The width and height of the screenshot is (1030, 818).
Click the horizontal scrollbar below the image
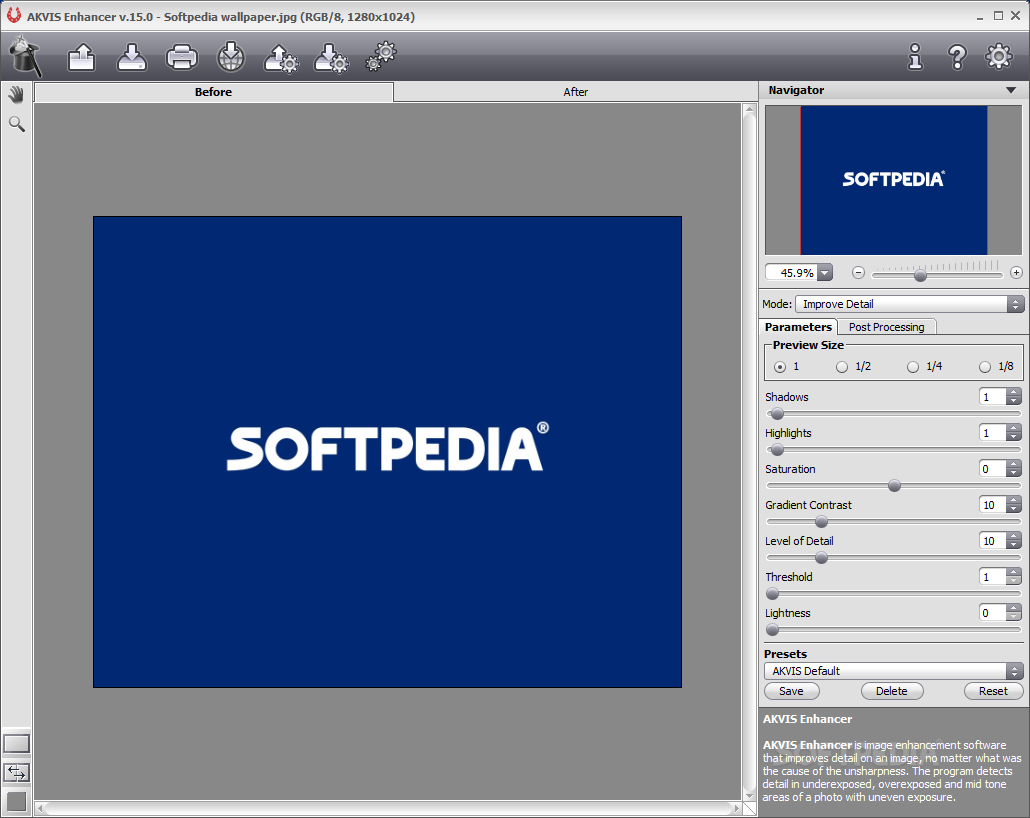[x=388, y=807]
